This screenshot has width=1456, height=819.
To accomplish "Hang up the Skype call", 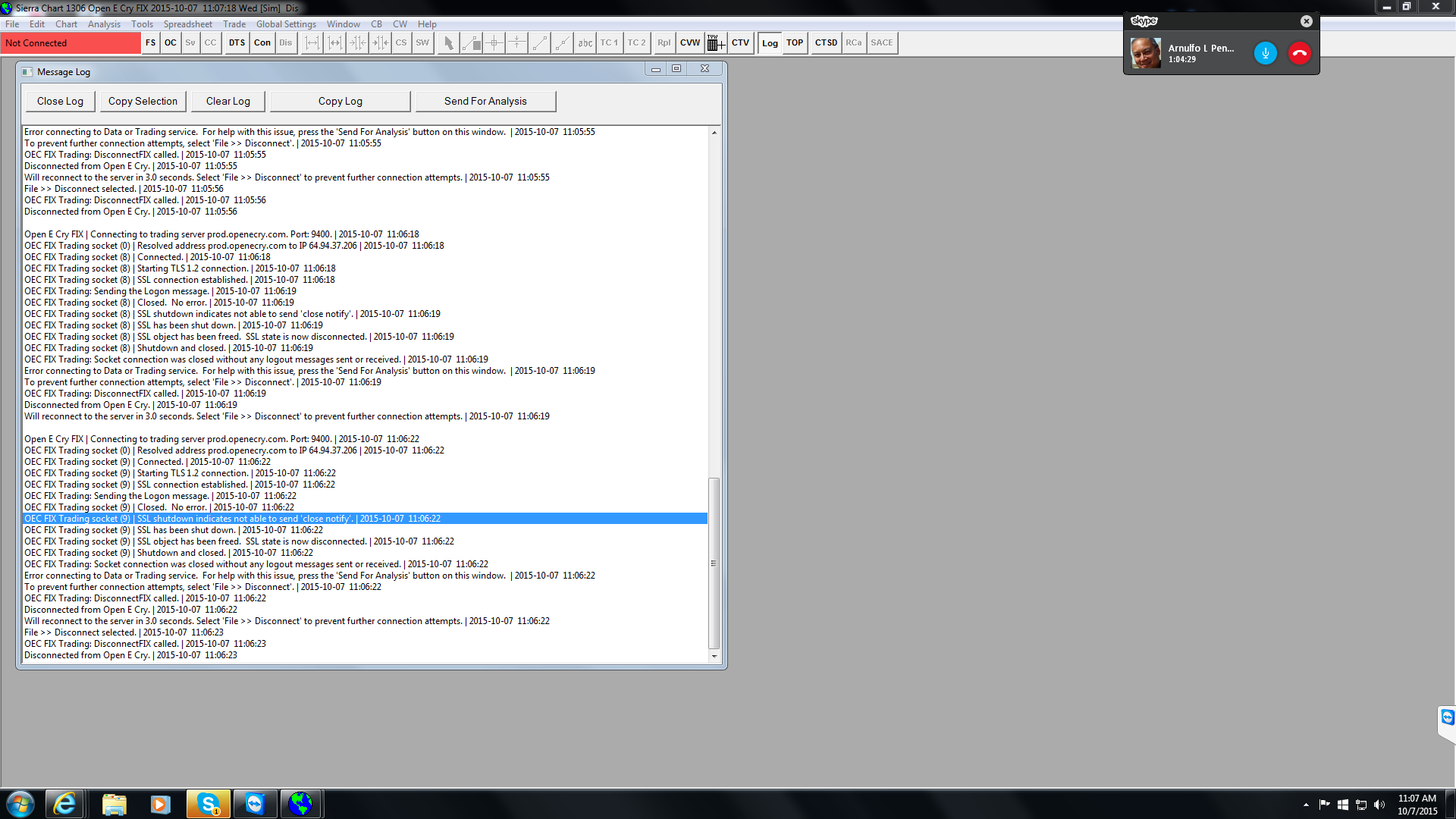I will [x=1299, y=53].
